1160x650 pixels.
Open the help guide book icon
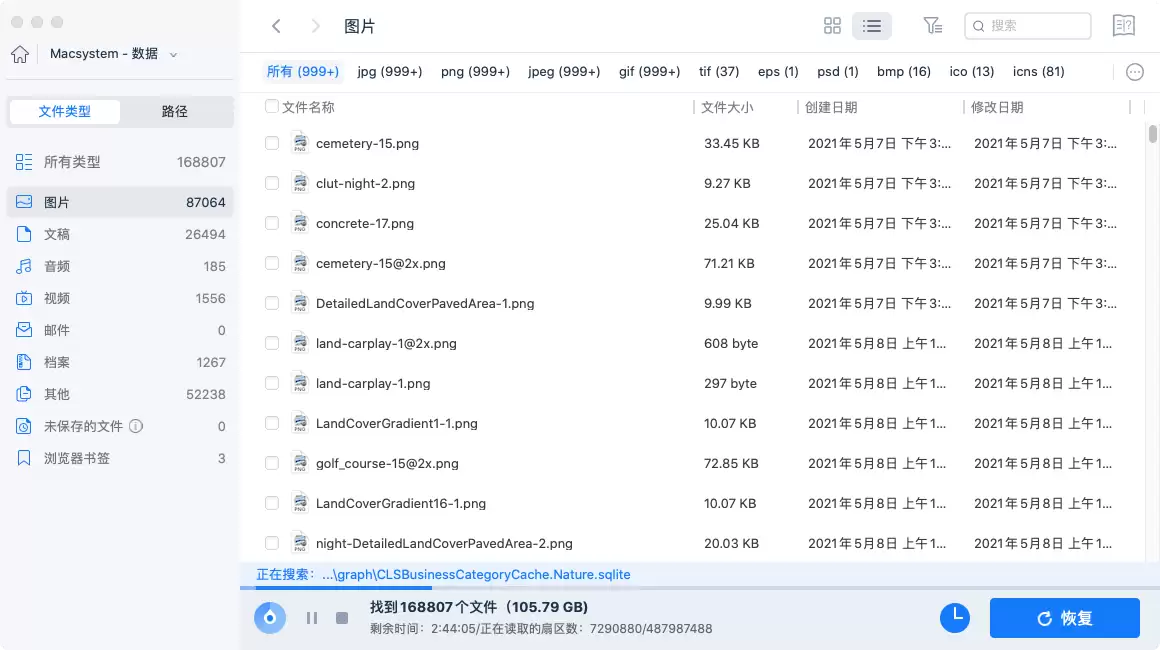click(1123, 25)
